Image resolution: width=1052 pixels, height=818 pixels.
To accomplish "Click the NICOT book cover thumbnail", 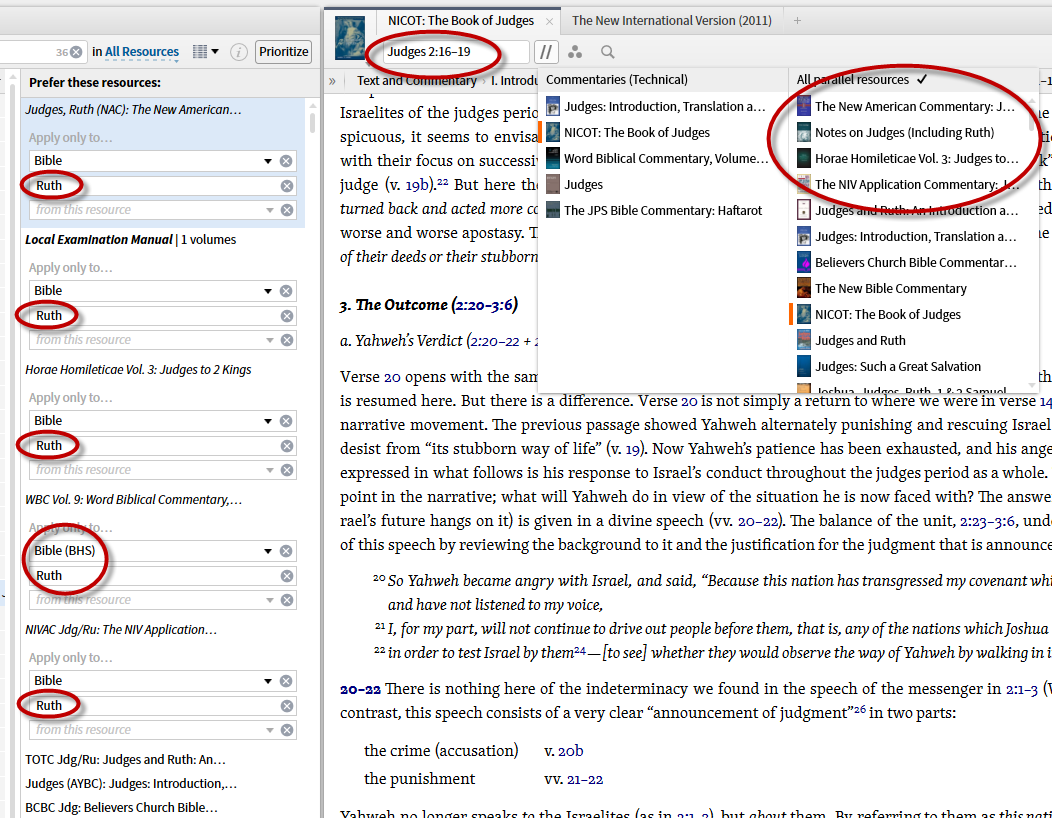I will pyautogui.click(x=350, y=38).
